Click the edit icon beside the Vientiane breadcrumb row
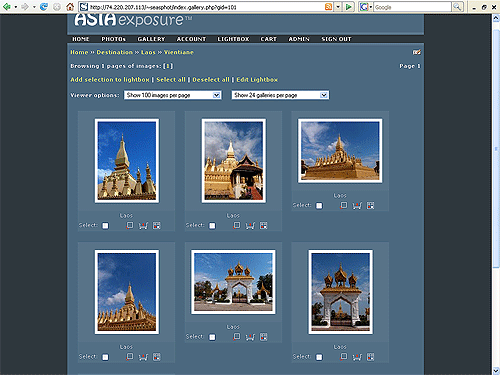Screen dimensions: 500x375 pos(417,52)
